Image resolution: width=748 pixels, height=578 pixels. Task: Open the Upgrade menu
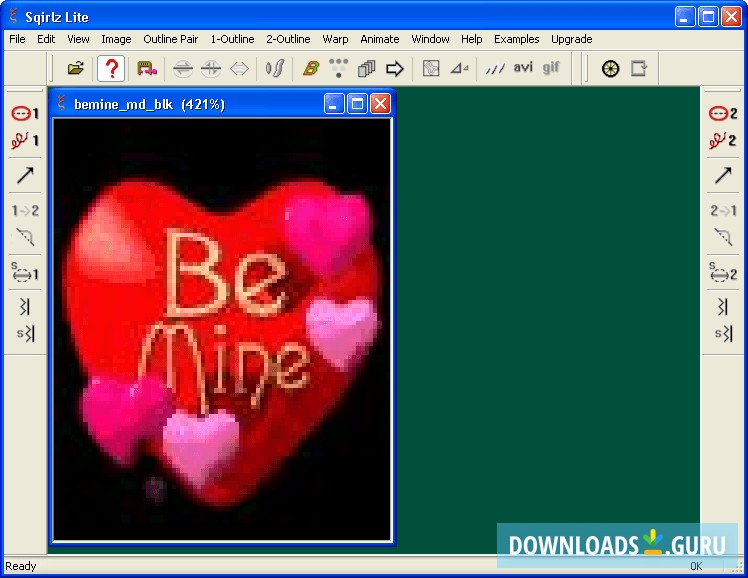tap(571, 39)
